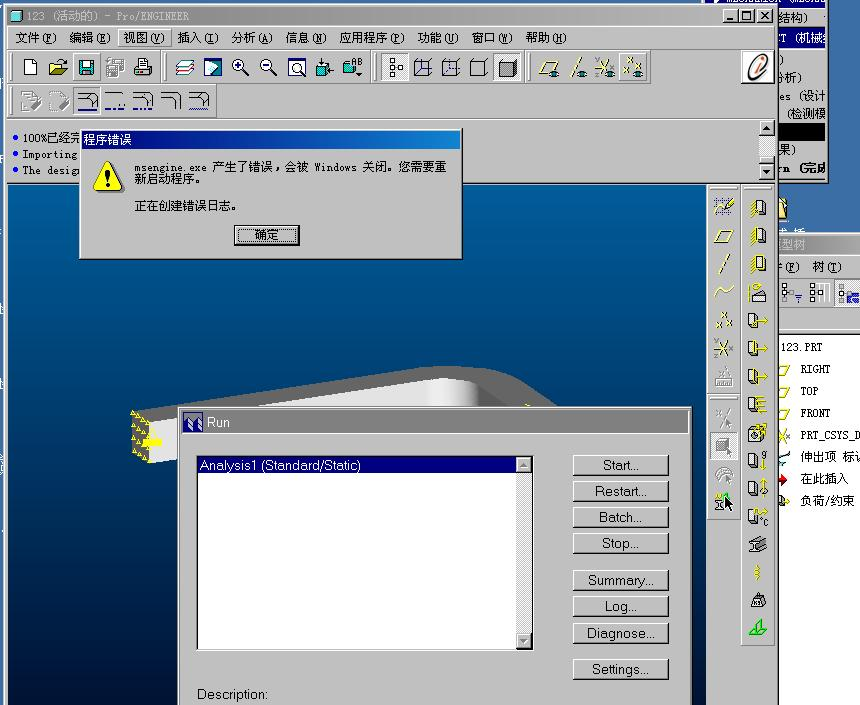Image resolution: width=860 pixels, height=705 pixels.
Task: Click the spring icon in right toolbar
Action: pos(758,572)
